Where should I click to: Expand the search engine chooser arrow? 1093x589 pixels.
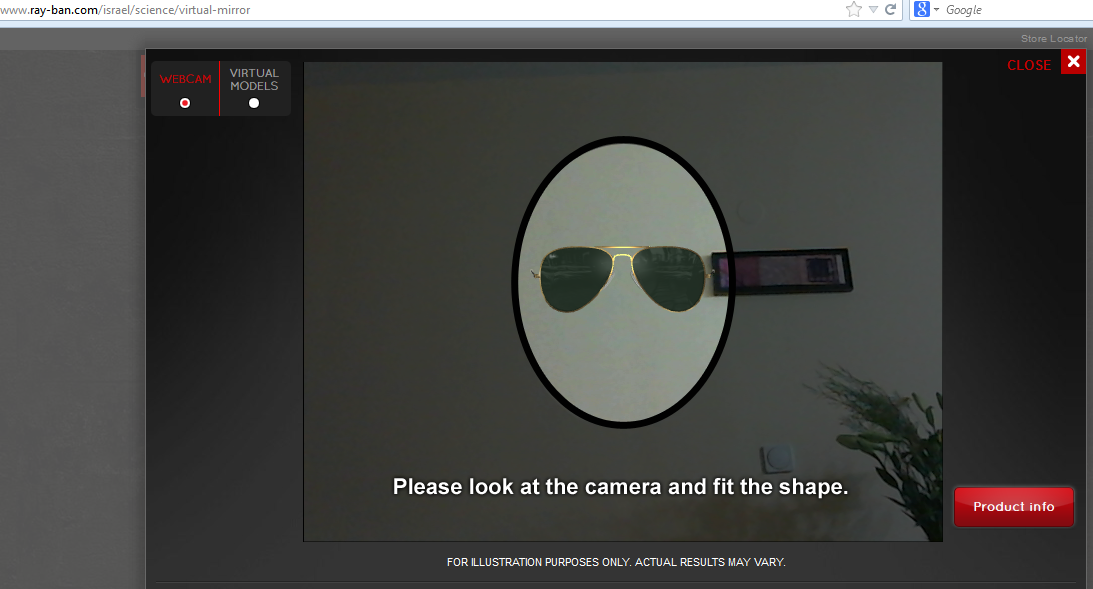937,10
